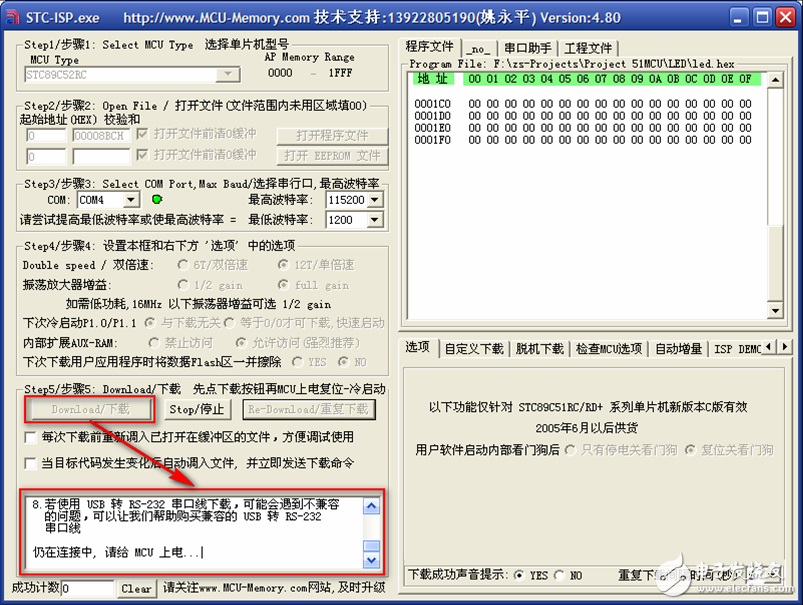Viewport: 803px width, 605px height.
Task: Select NO for download success sound
Action: (560, 576)
